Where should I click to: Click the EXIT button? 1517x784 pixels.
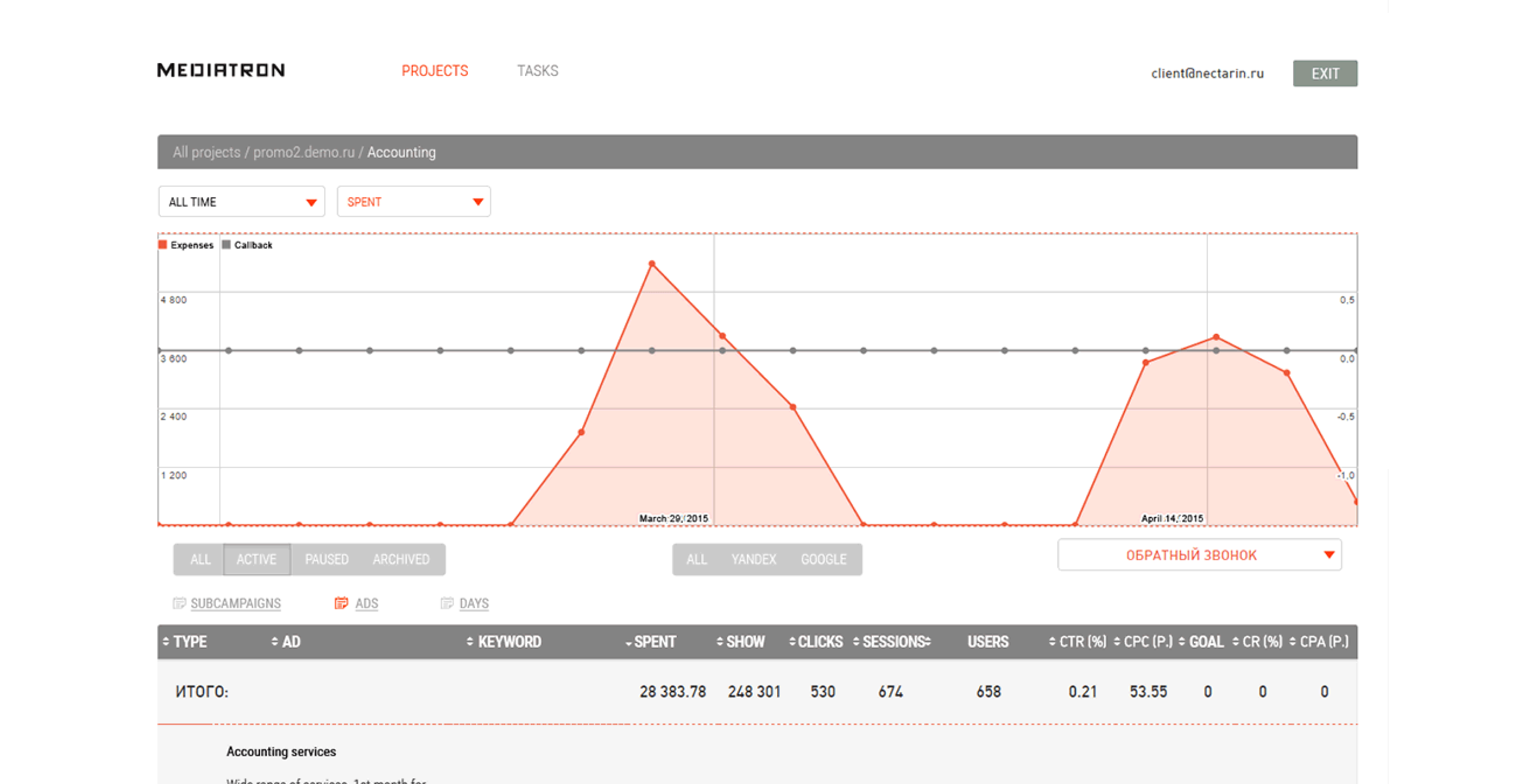[1325, 74]
